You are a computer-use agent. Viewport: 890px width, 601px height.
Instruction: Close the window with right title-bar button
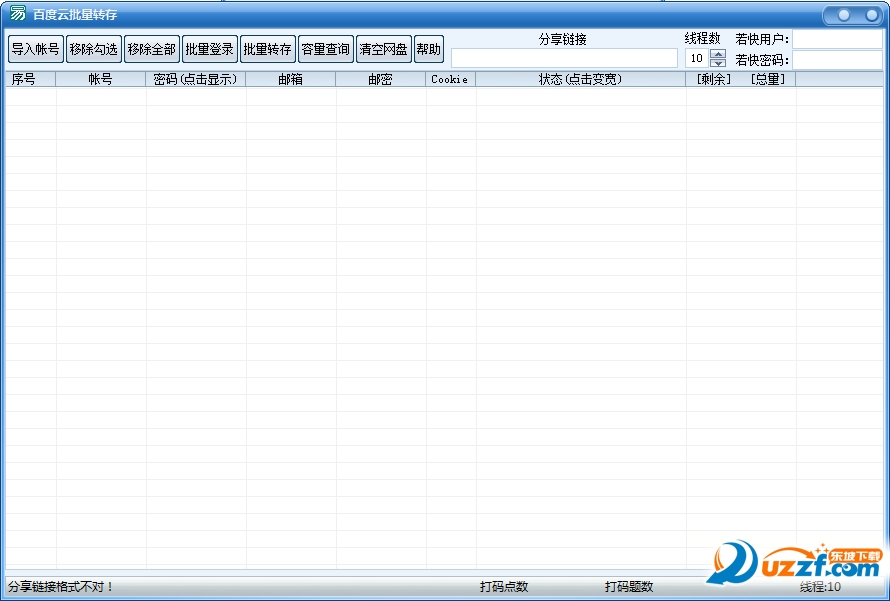(872, 15)
